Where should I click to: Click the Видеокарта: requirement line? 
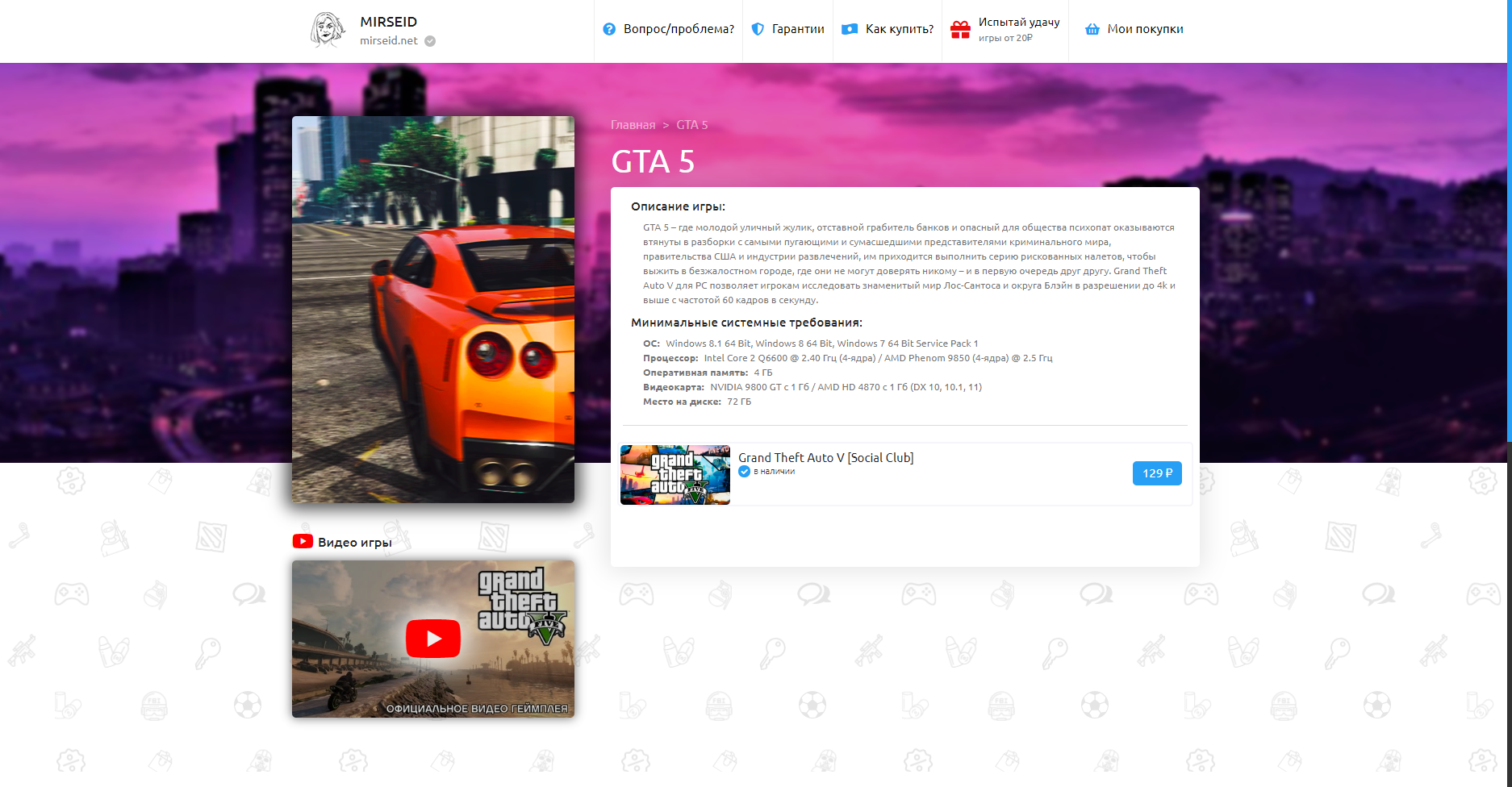[x=812, y=387]
